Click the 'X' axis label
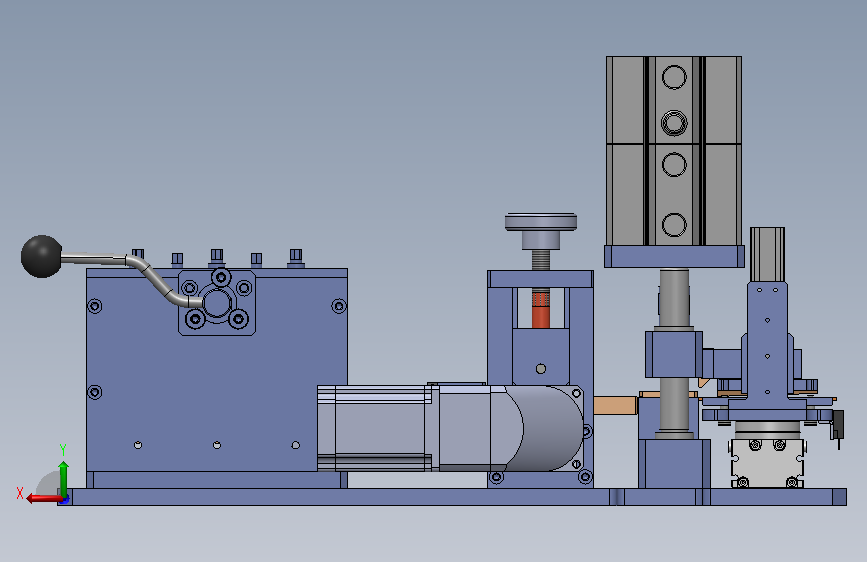The image size is (867, 562). pos(20,493)
